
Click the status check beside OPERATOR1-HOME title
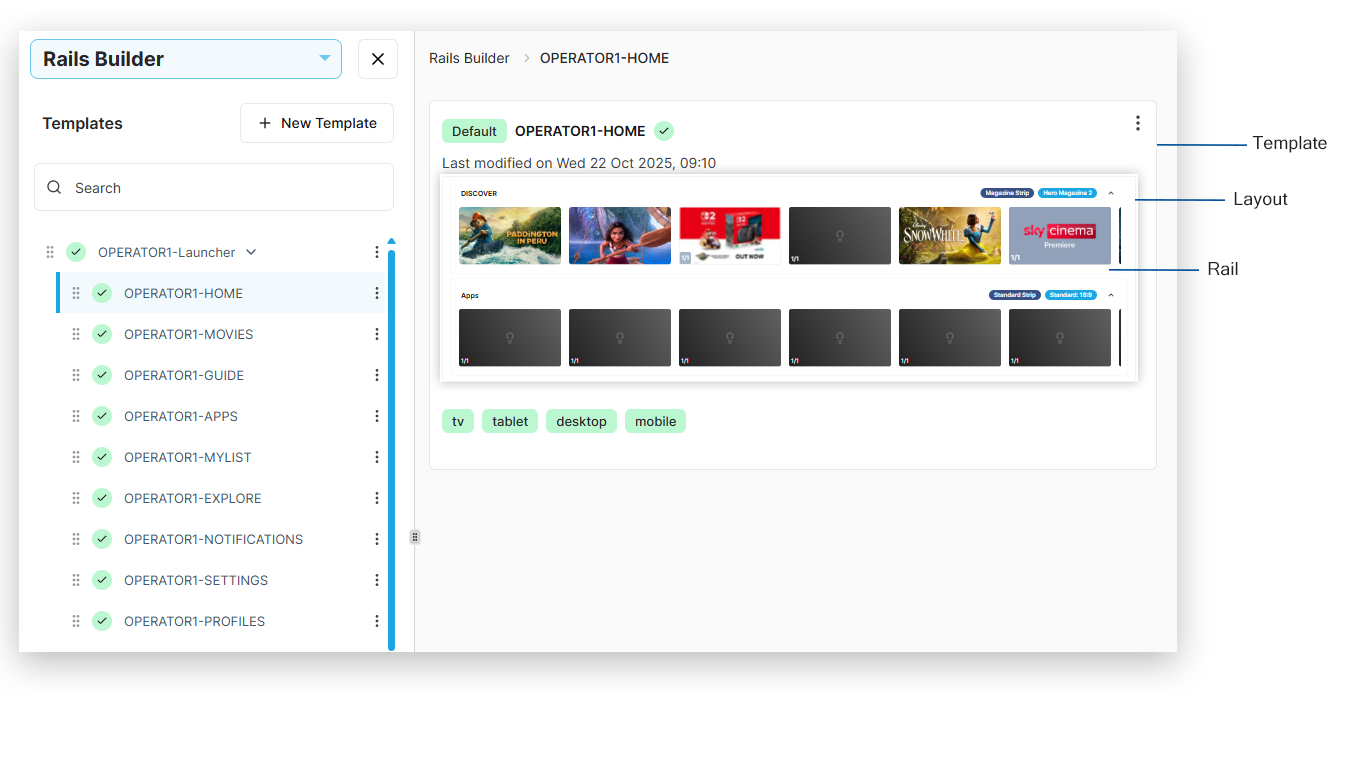click(664, 131)
